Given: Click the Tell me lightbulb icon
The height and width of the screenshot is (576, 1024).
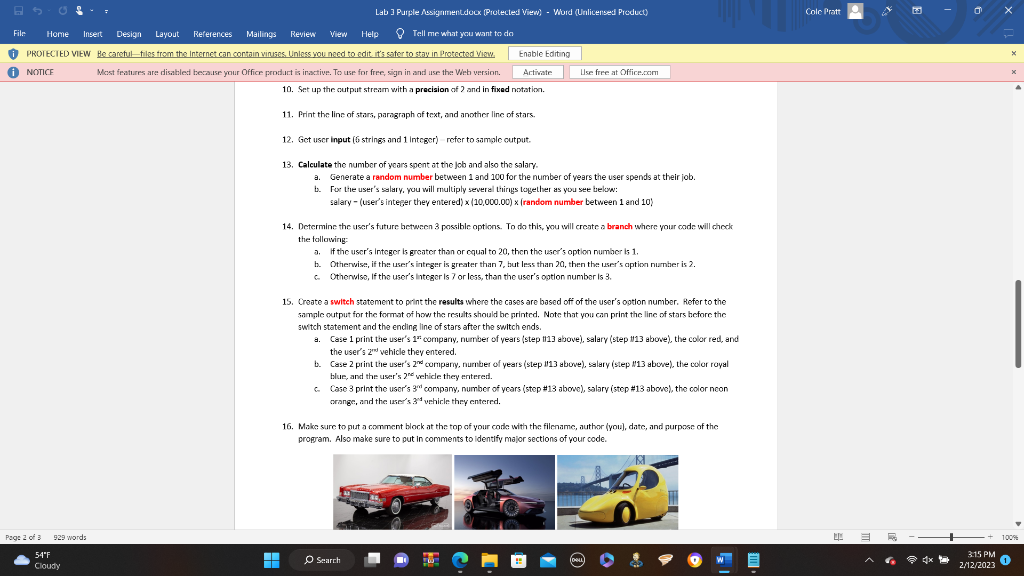Looking at the screenshot, I should coord(400,33).
